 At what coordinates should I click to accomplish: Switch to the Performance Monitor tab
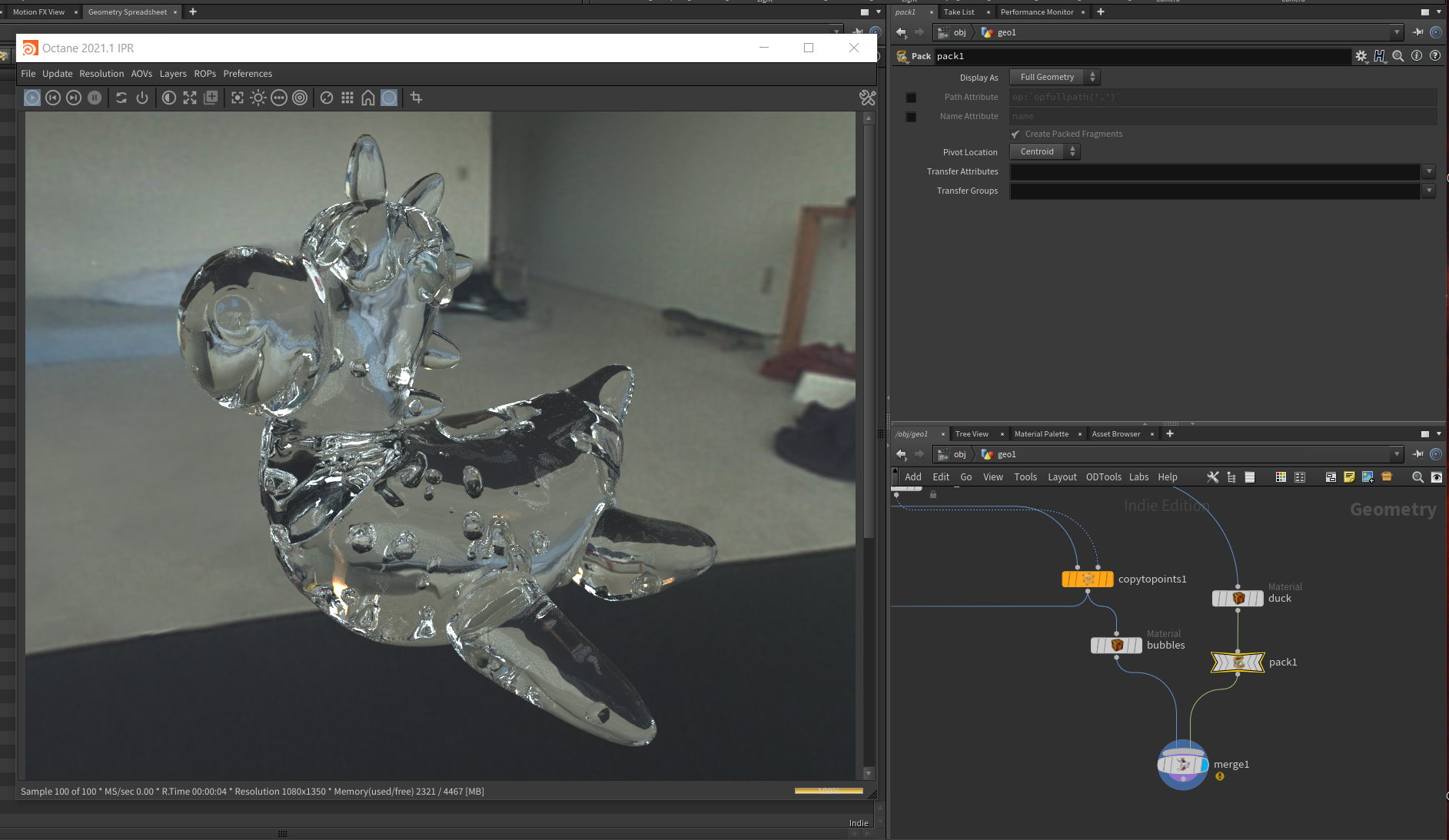[1037, 12]
